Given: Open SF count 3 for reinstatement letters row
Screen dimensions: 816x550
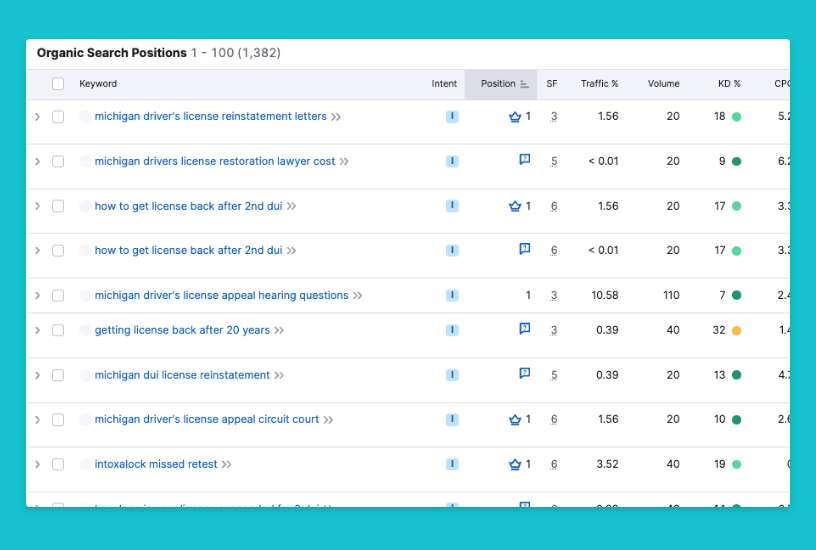Looking at the screenshot, I should [554, 117].
